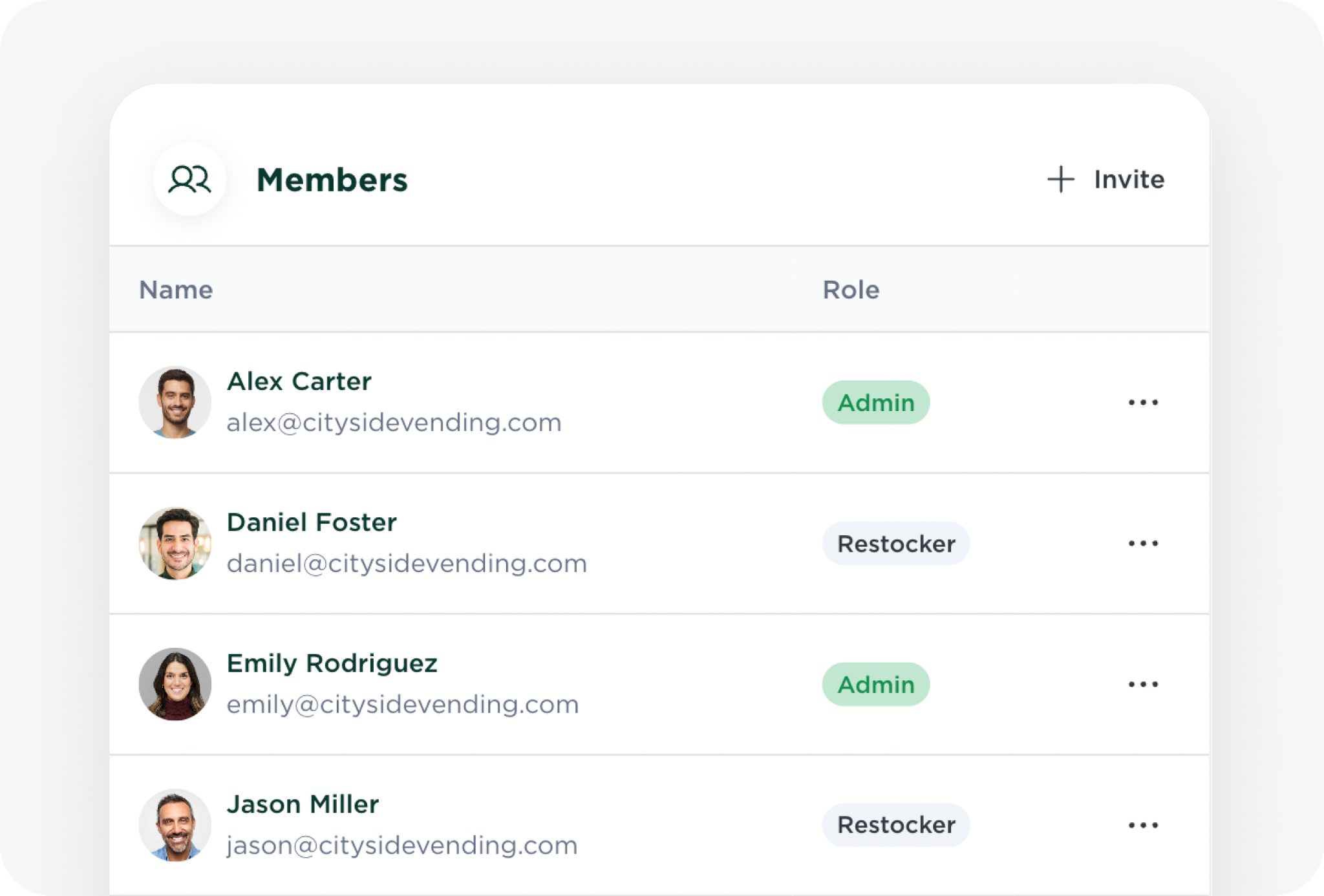Sort by the Name column header
The height and width of the screenshot is (896, 1324).
point(176,290)
